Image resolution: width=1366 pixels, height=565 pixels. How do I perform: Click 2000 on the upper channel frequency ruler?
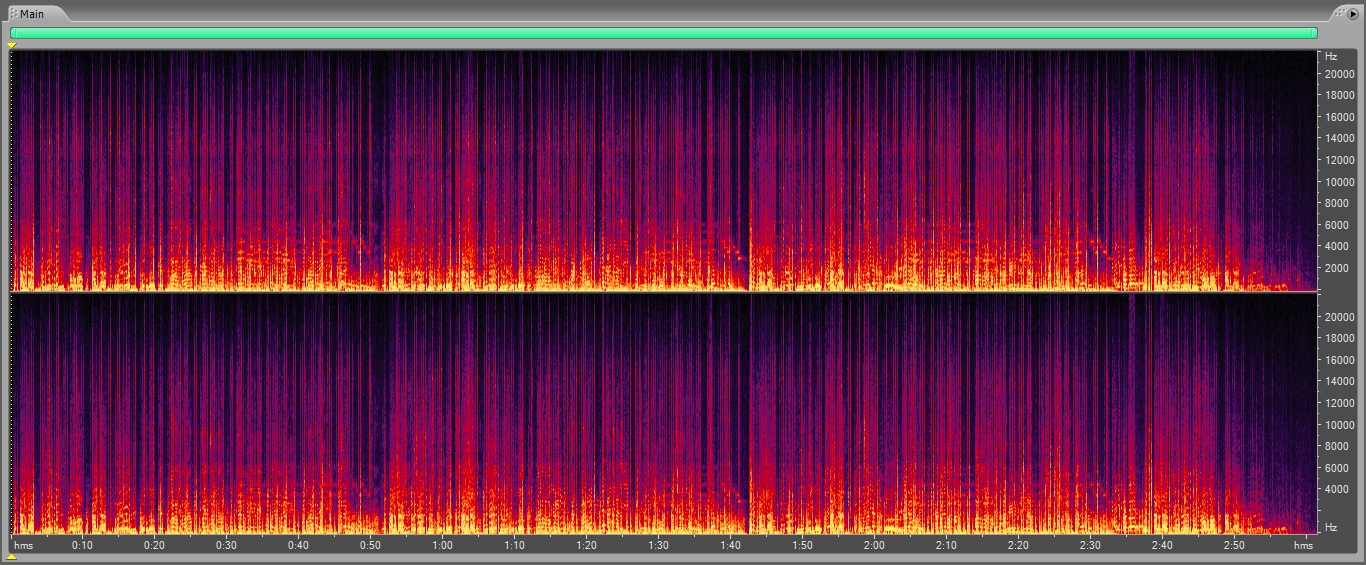tap(1337, 268)
